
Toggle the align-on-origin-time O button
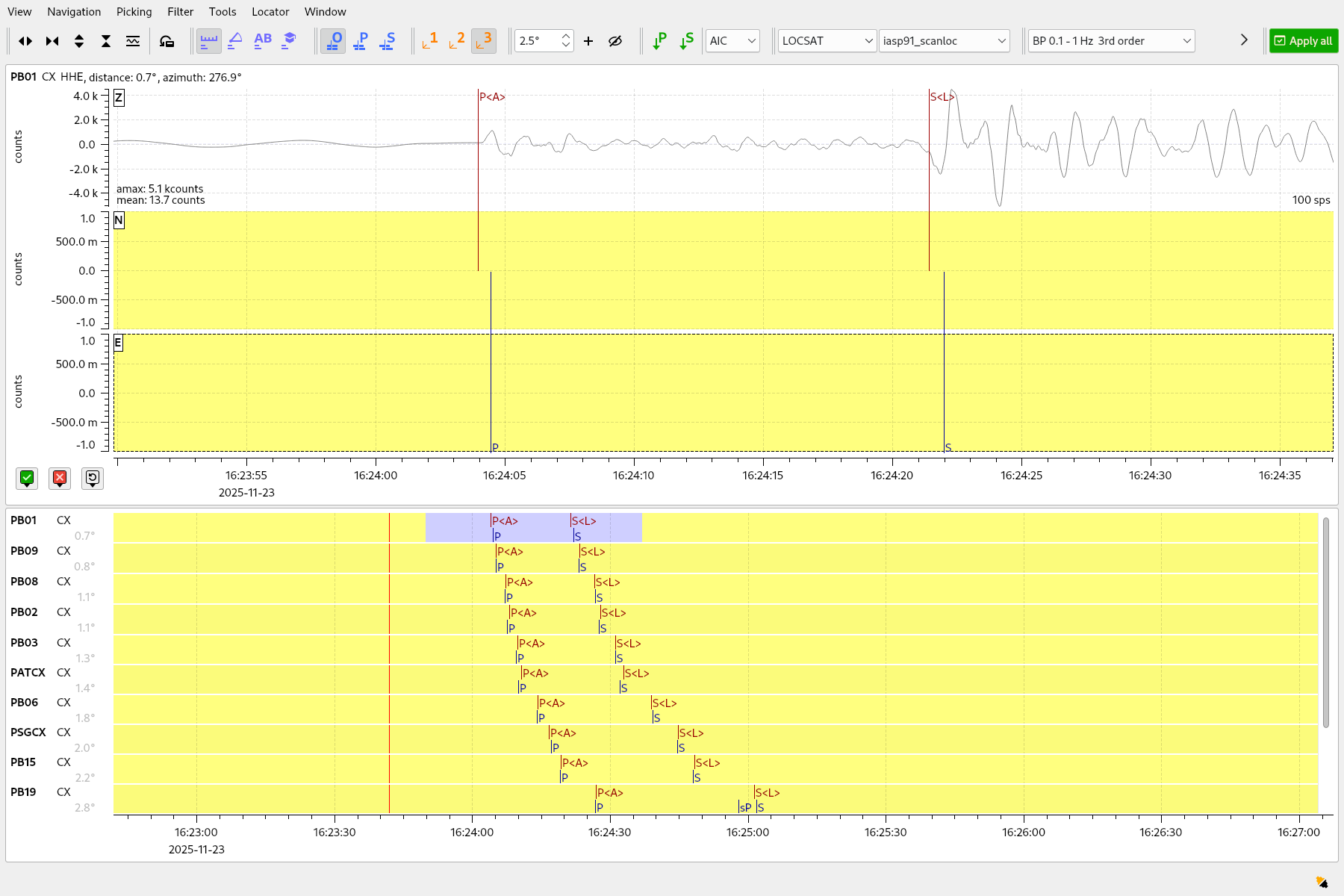[x=333, y=41]
